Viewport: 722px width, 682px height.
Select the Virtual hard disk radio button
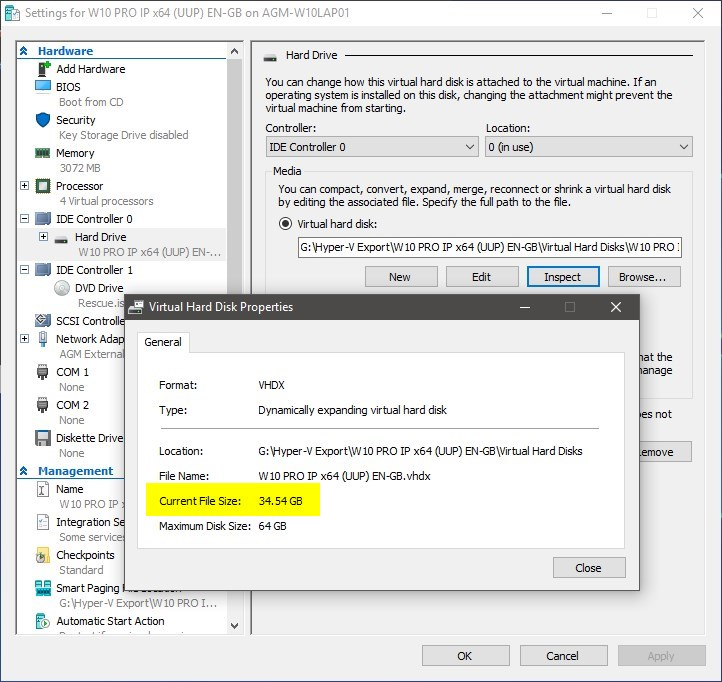click(x=285, y=224)
